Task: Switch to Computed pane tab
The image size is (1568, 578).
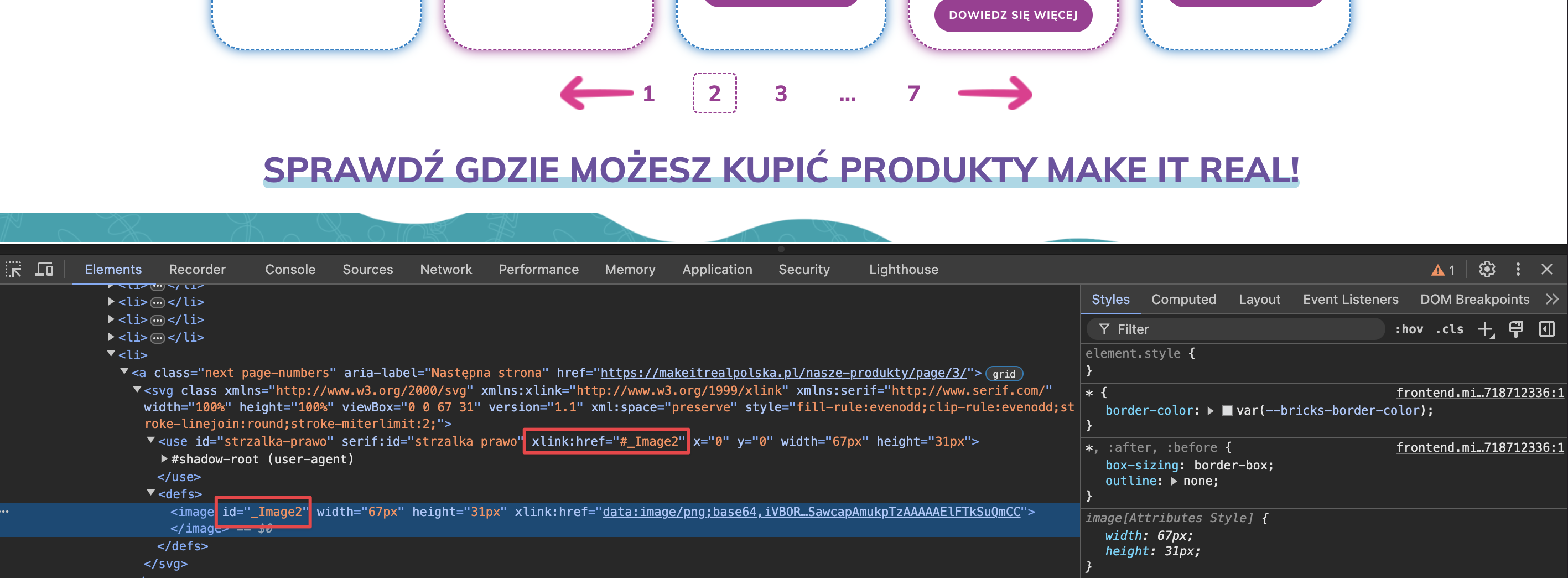Action: [1183, 299]
